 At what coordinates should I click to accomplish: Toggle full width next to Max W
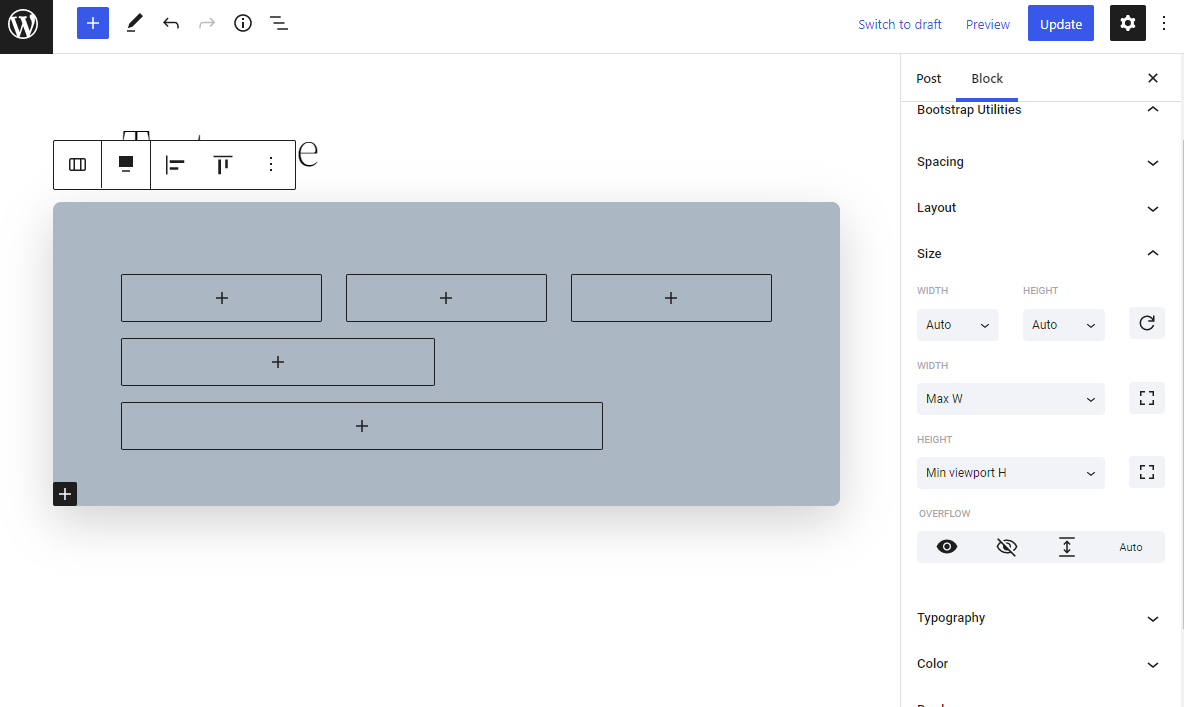pos(1147,398)
